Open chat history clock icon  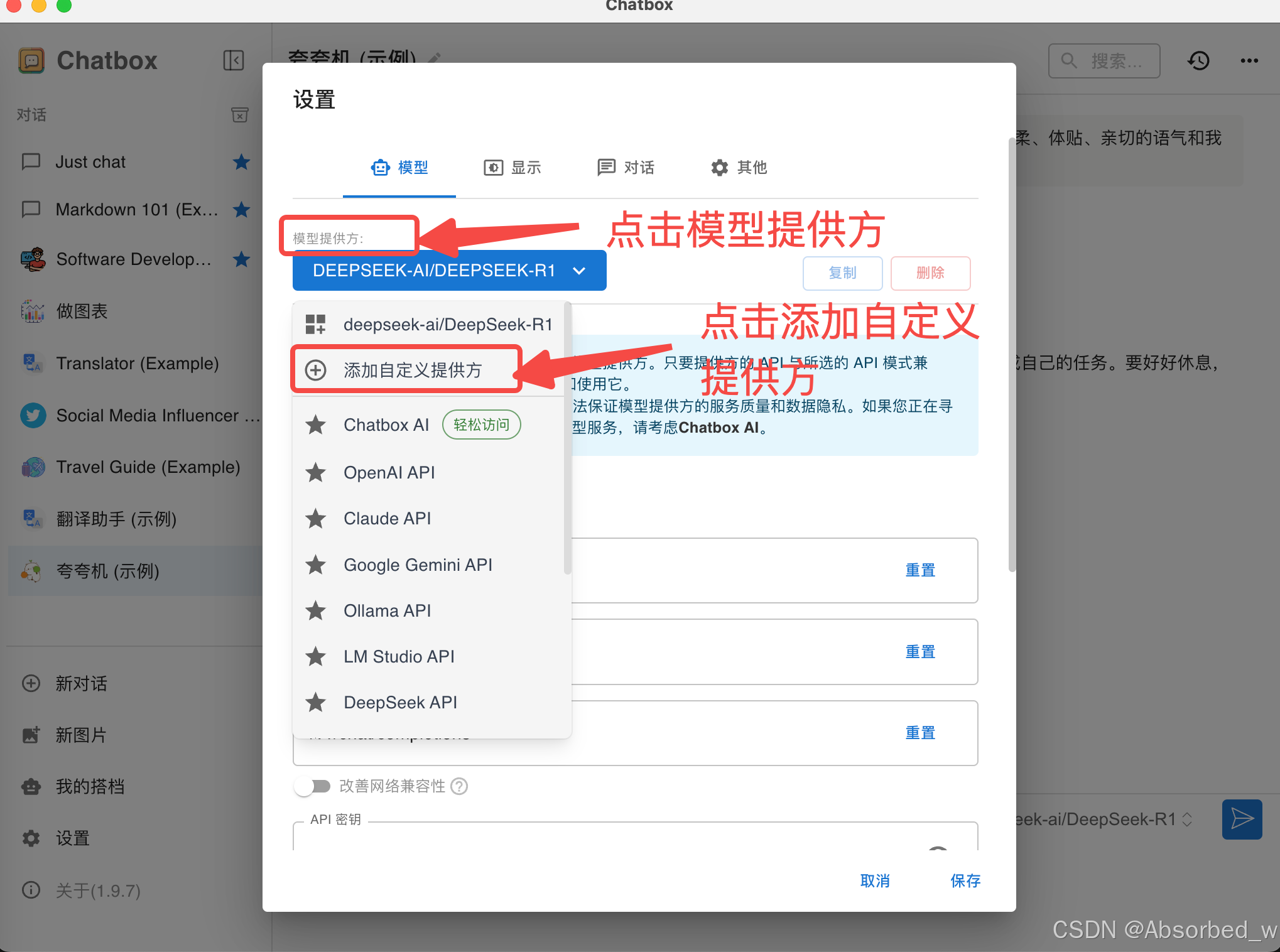coord(1198,61)
